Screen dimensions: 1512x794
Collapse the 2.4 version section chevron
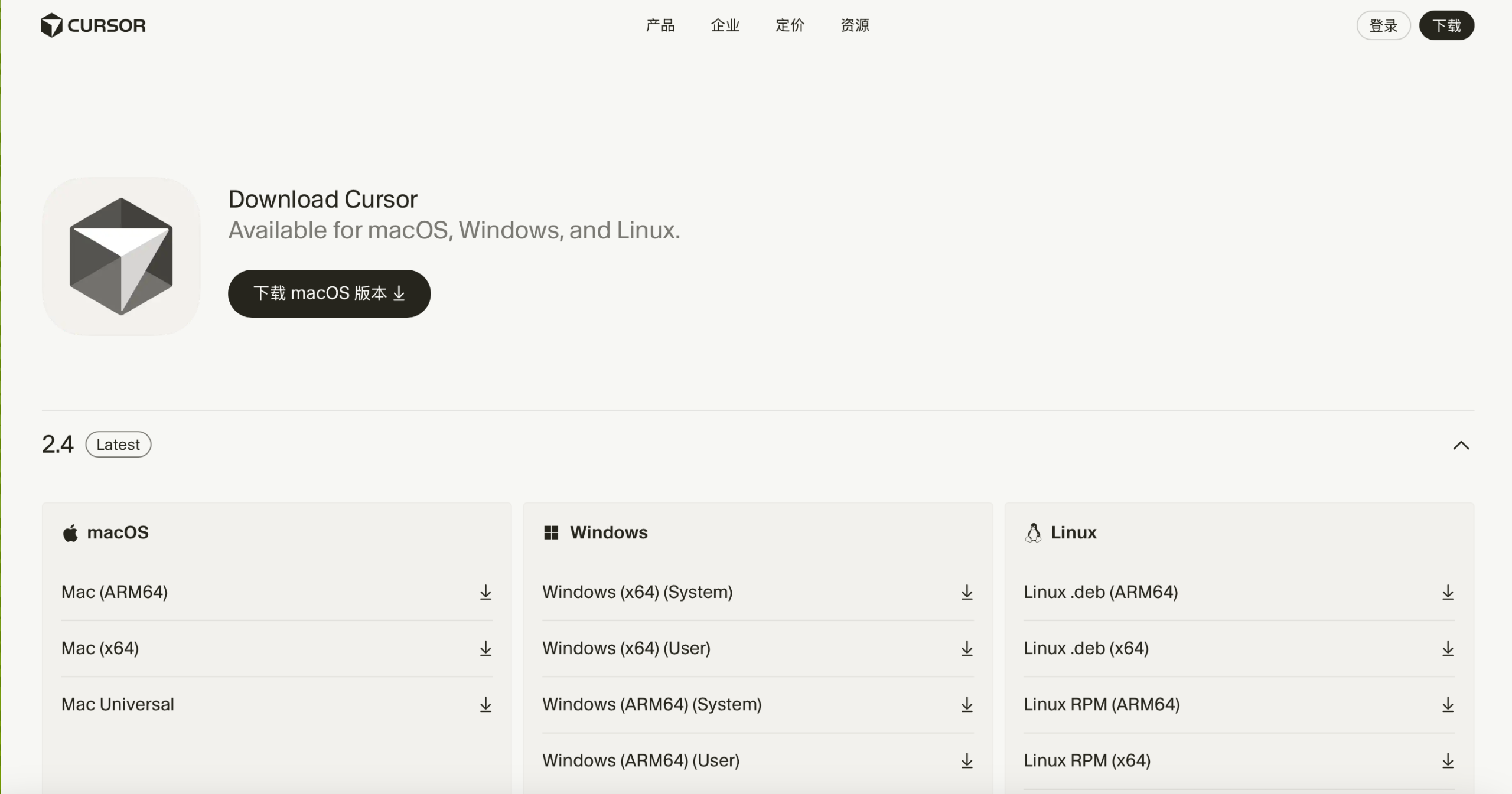point(1461,445)
